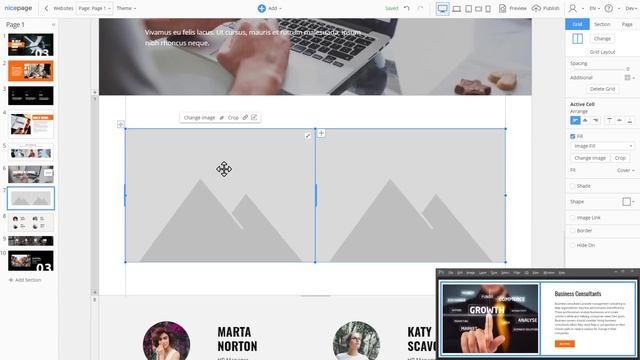Click the two-column grid layout icon
The height and width of the screenshot is (360, 640).
[577, 39]
